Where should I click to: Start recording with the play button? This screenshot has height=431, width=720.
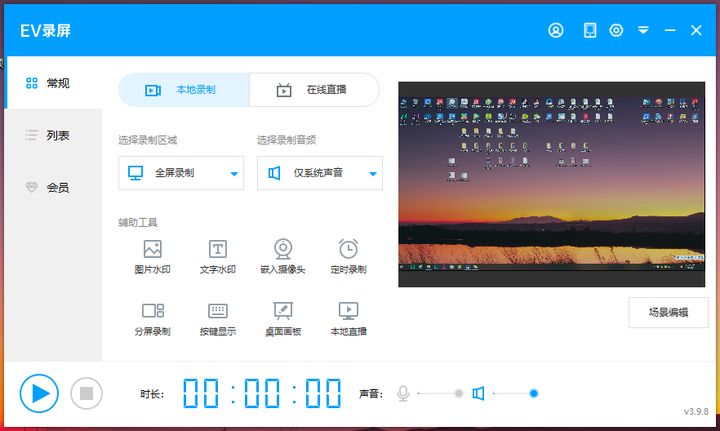39,393
